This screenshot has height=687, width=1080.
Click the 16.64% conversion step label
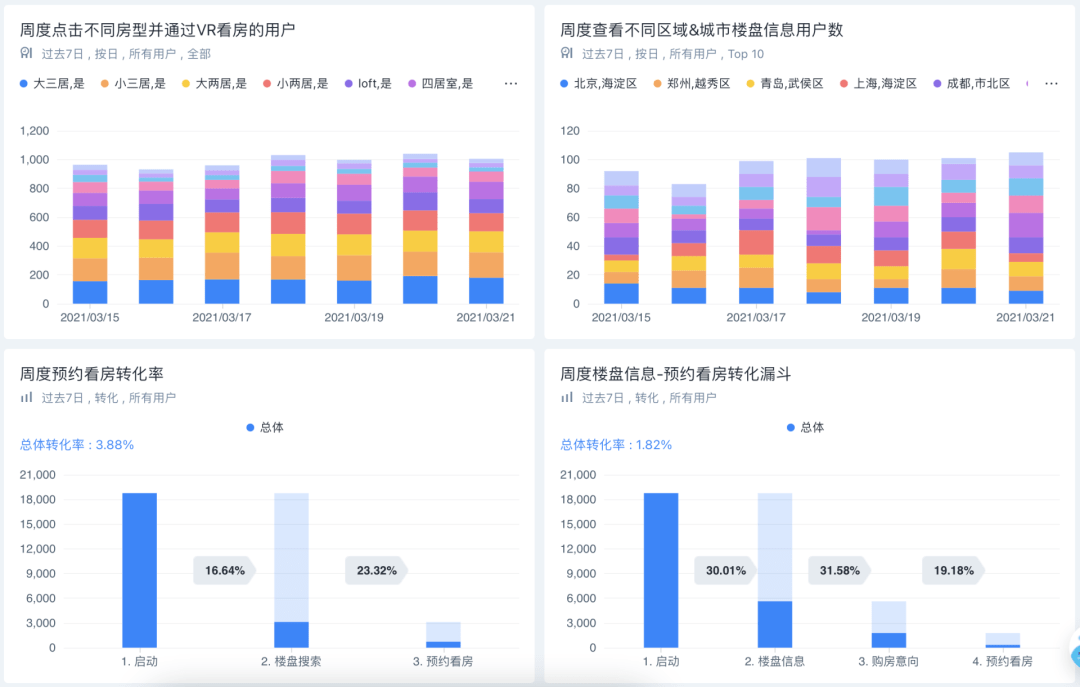click(x=225, y=571)
